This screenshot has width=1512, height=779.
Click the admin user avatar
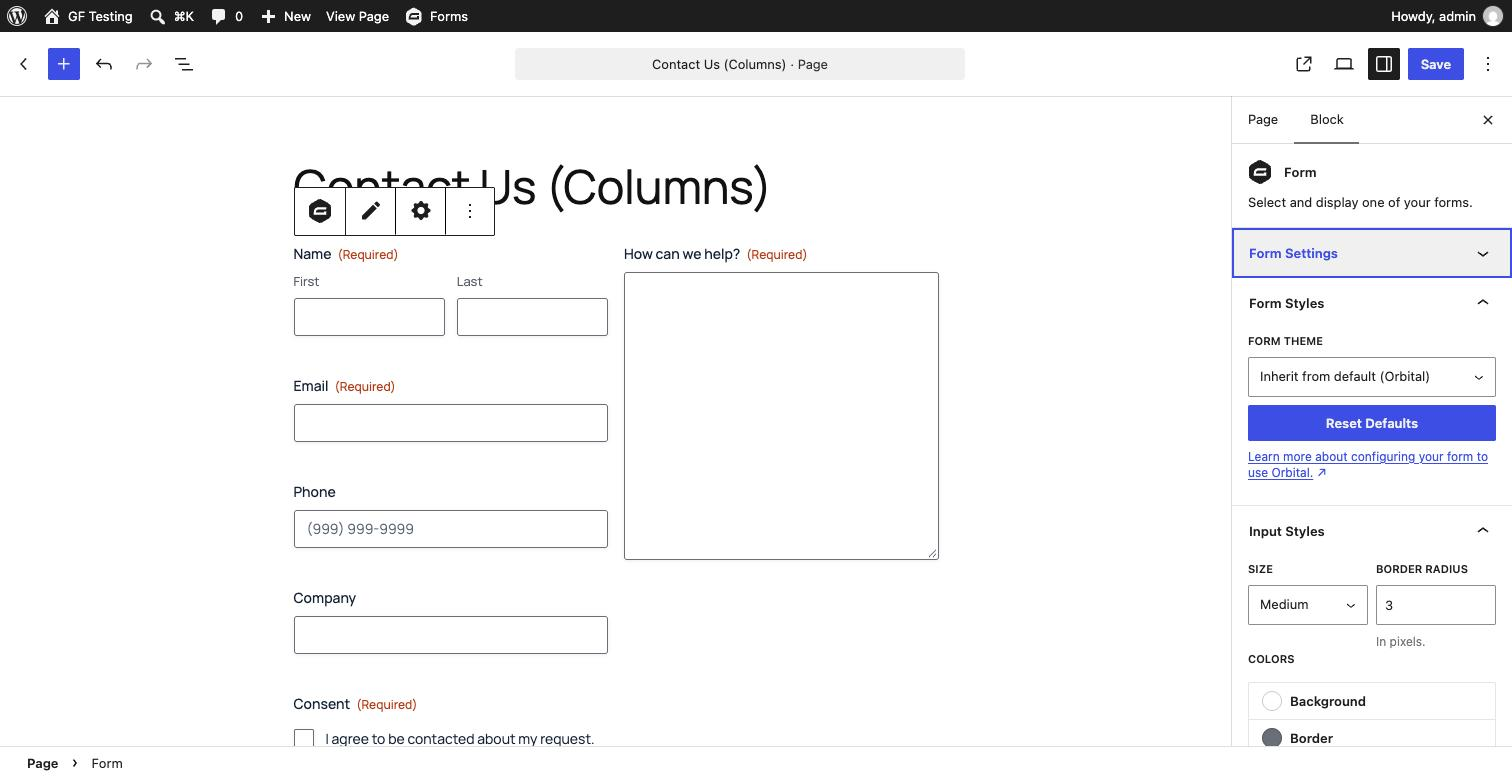[x=1493, y=16]
